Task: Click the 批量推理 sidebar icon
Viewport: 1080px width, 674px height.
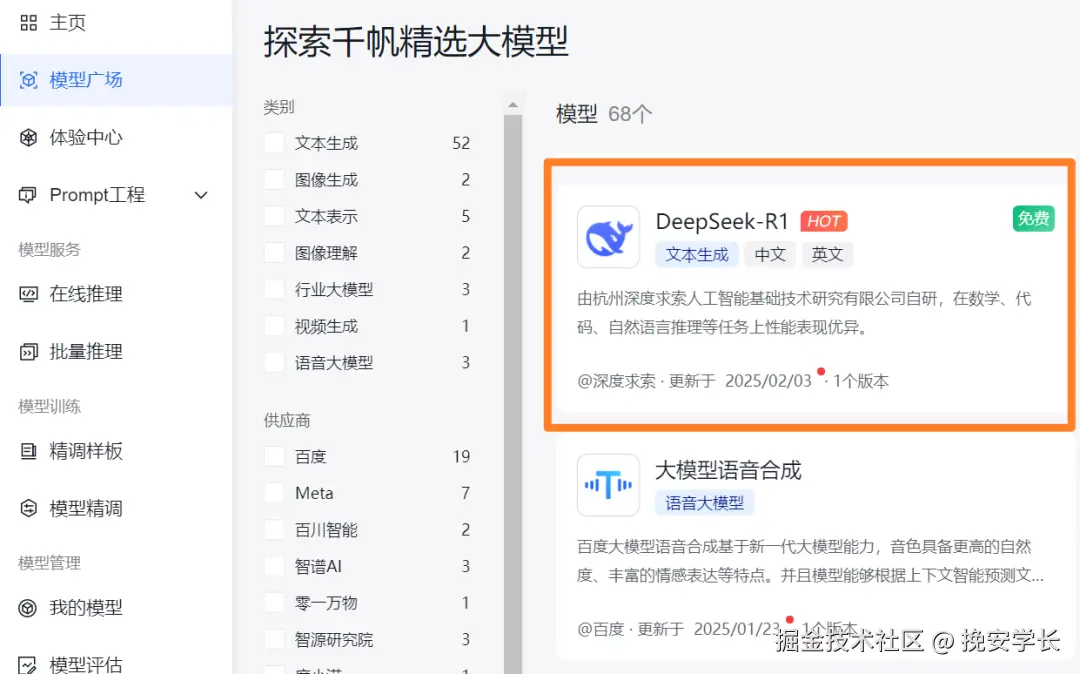Action: point(28,352)
